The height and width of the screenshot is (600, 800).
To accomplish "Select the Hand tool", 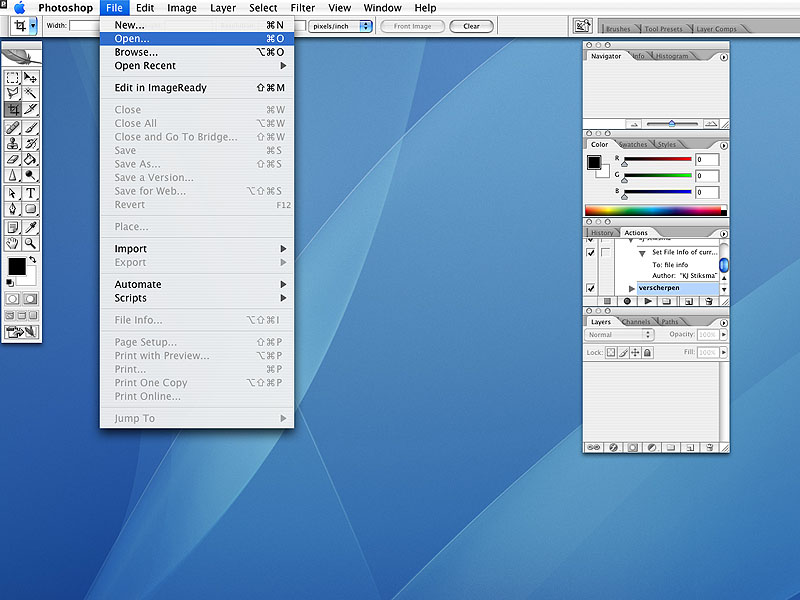I will point(13,243).
